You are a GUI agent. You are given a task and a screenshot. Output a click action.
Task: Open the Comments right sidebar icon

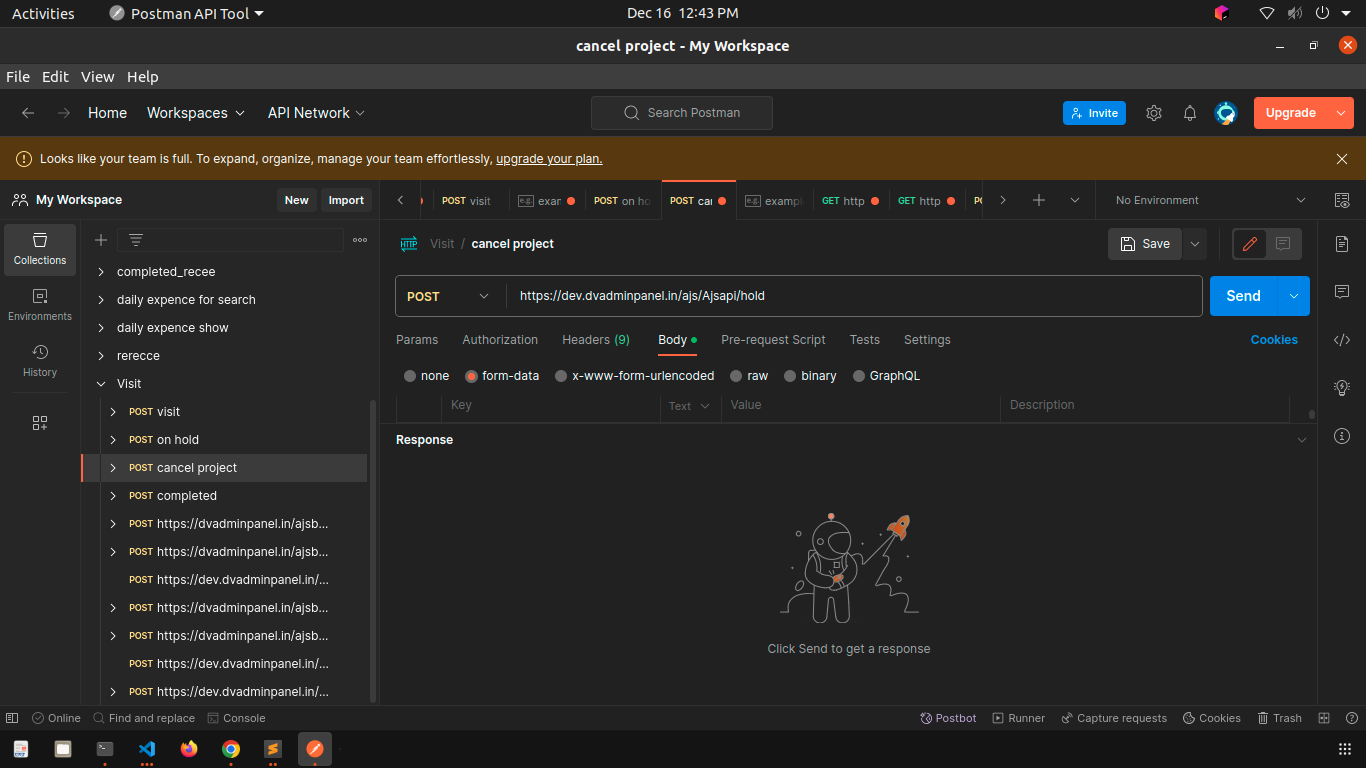[x=1342, y=292]
